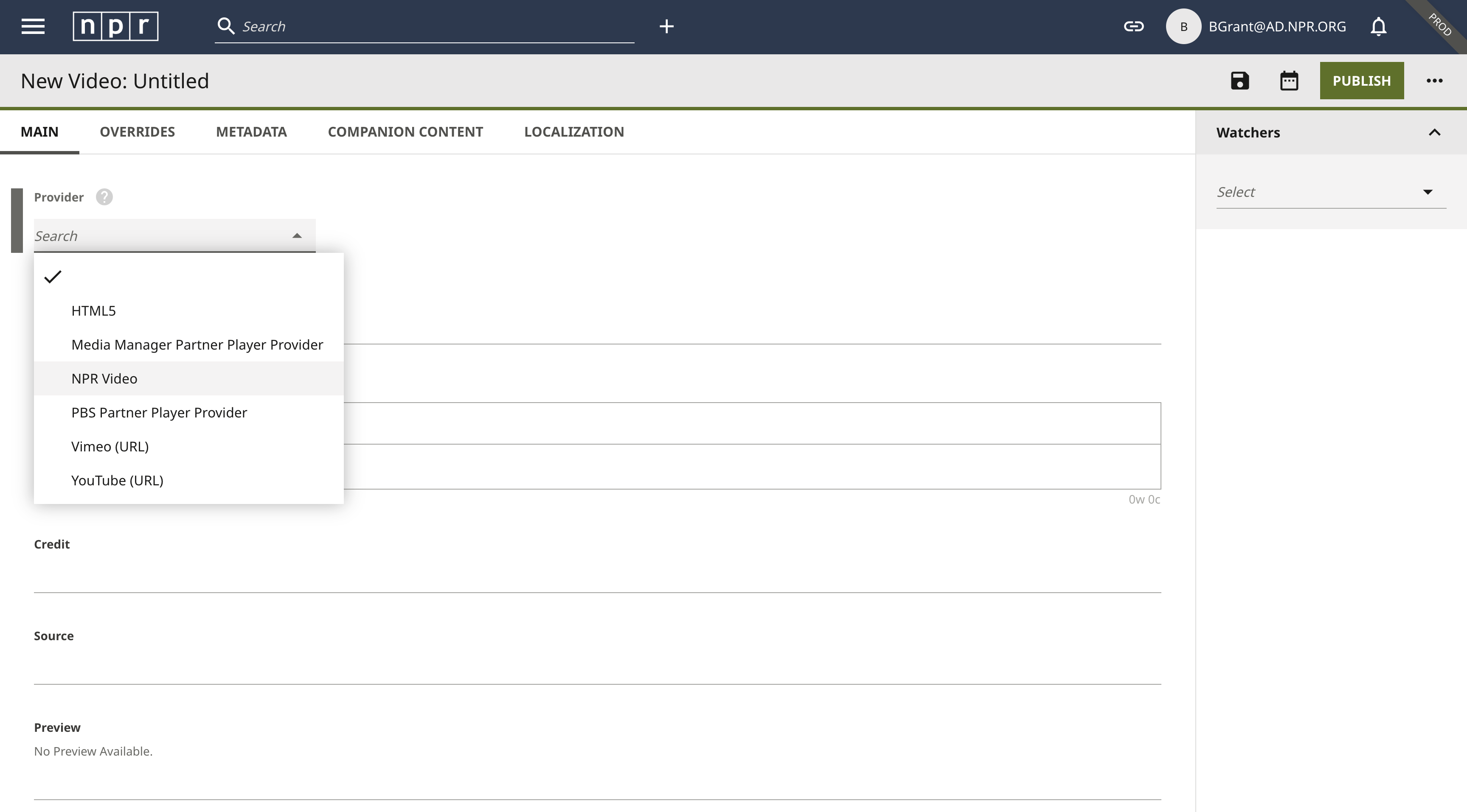
Task: Click the Preview label
Action: pos(57,727)
